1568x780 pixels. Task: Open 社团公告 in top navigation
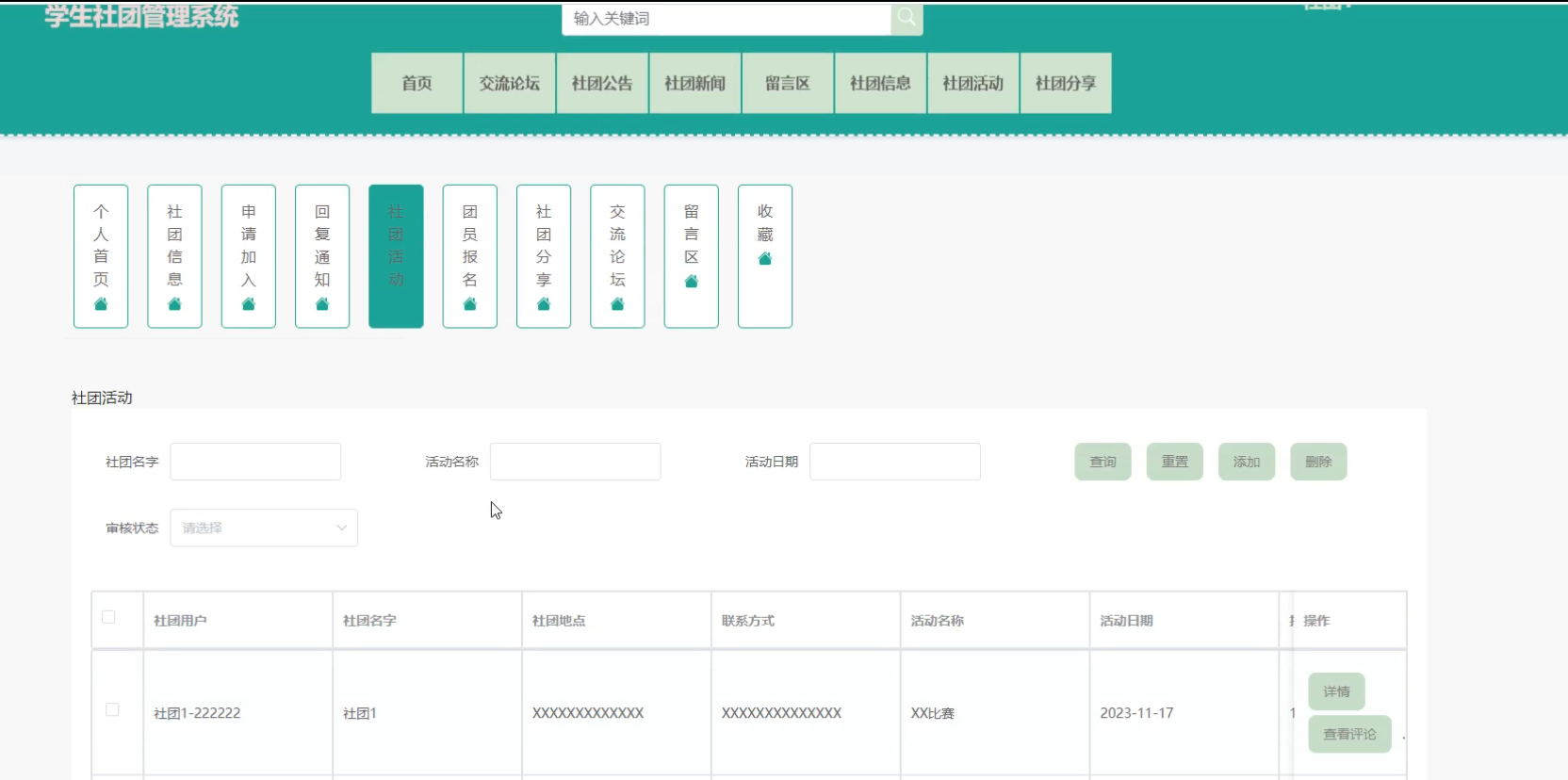tap(602, 83)
